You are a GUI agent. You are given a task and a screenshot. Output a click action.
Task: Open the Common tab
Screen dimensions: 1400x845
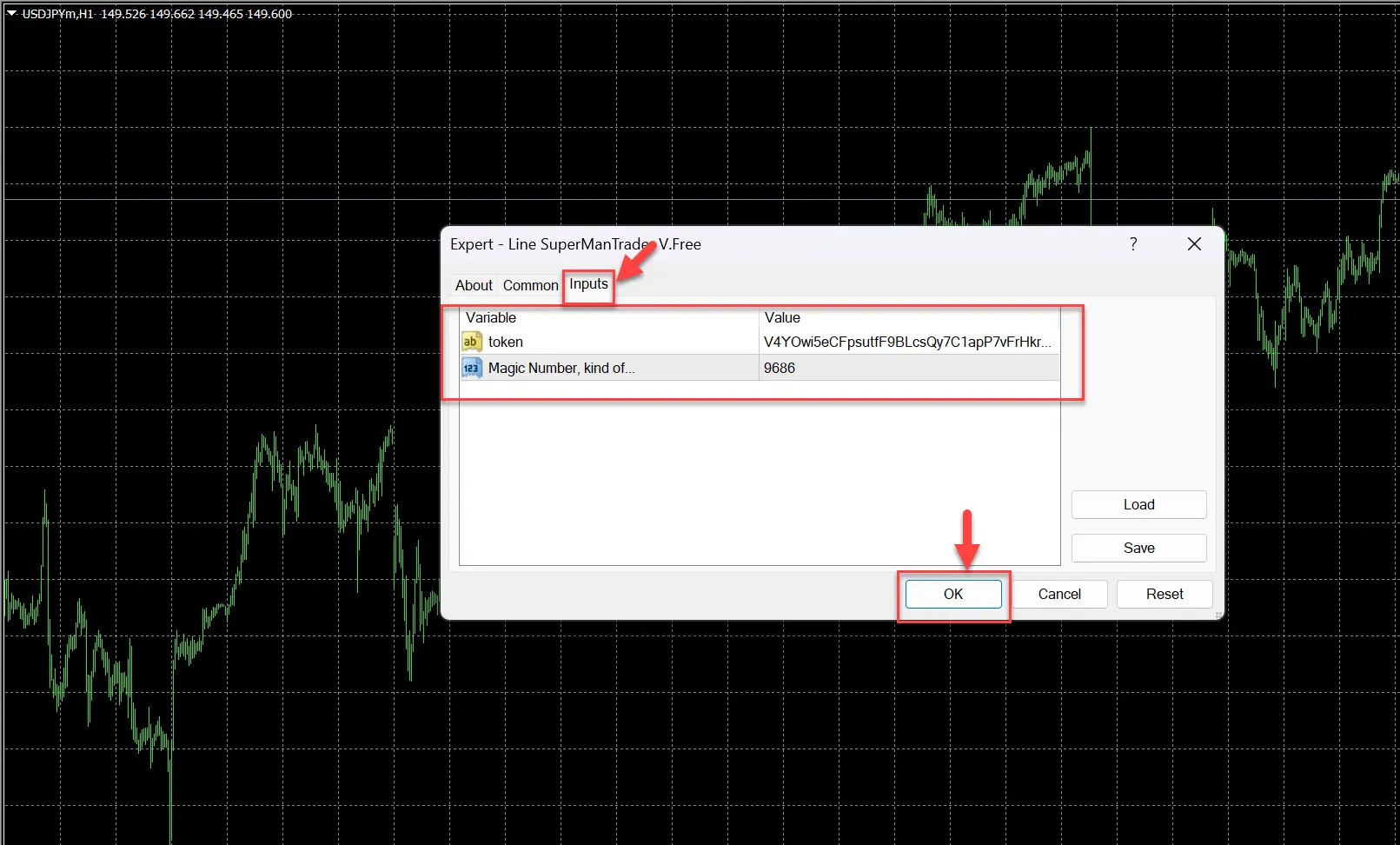(x=530, y=285)
